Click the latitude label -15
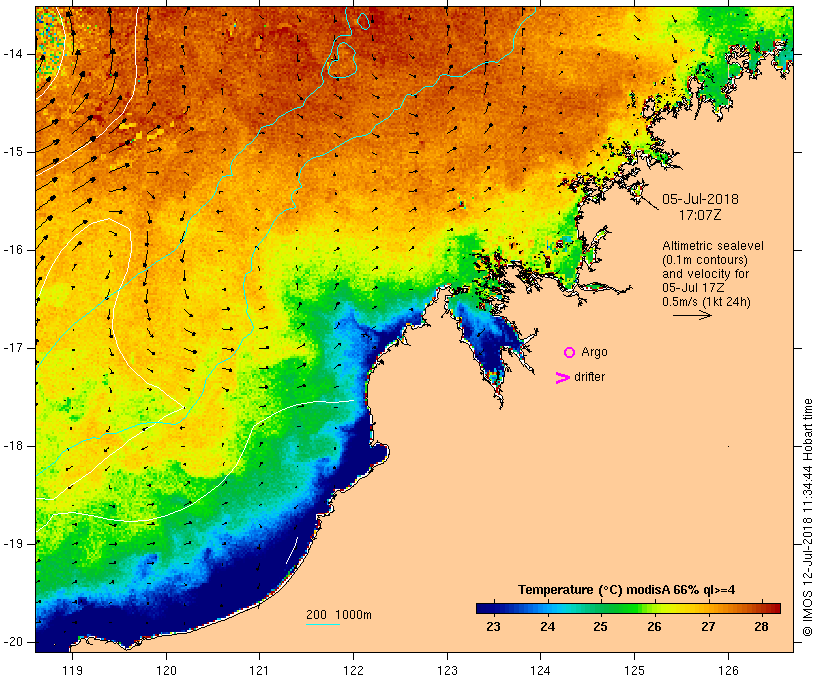Viewport: 820px width, 680px height. (x=13, y=152)
